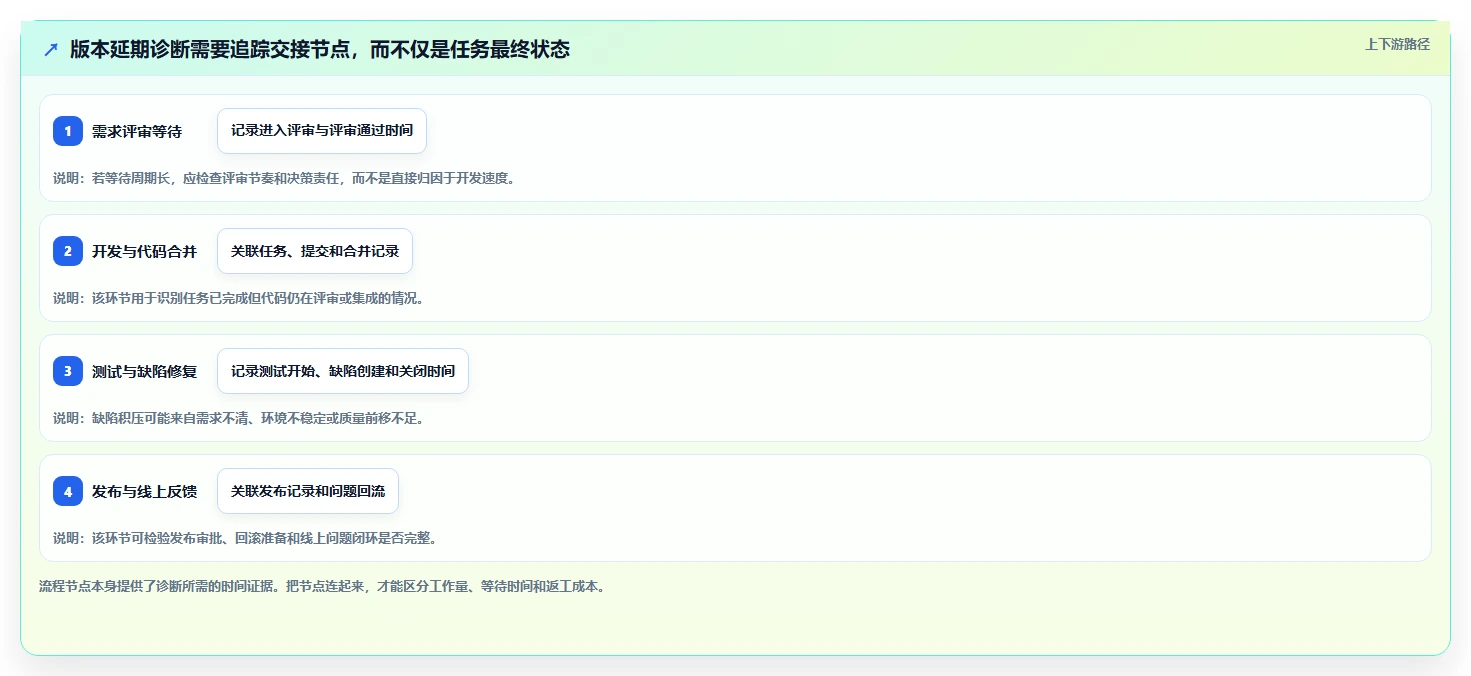The height and width of the screenshot is (676, 1471).
Task: Click the 记录测试开始、缺陷创建和关闭时间 chip
Action: pyautogui.click(x=343, y=371)
